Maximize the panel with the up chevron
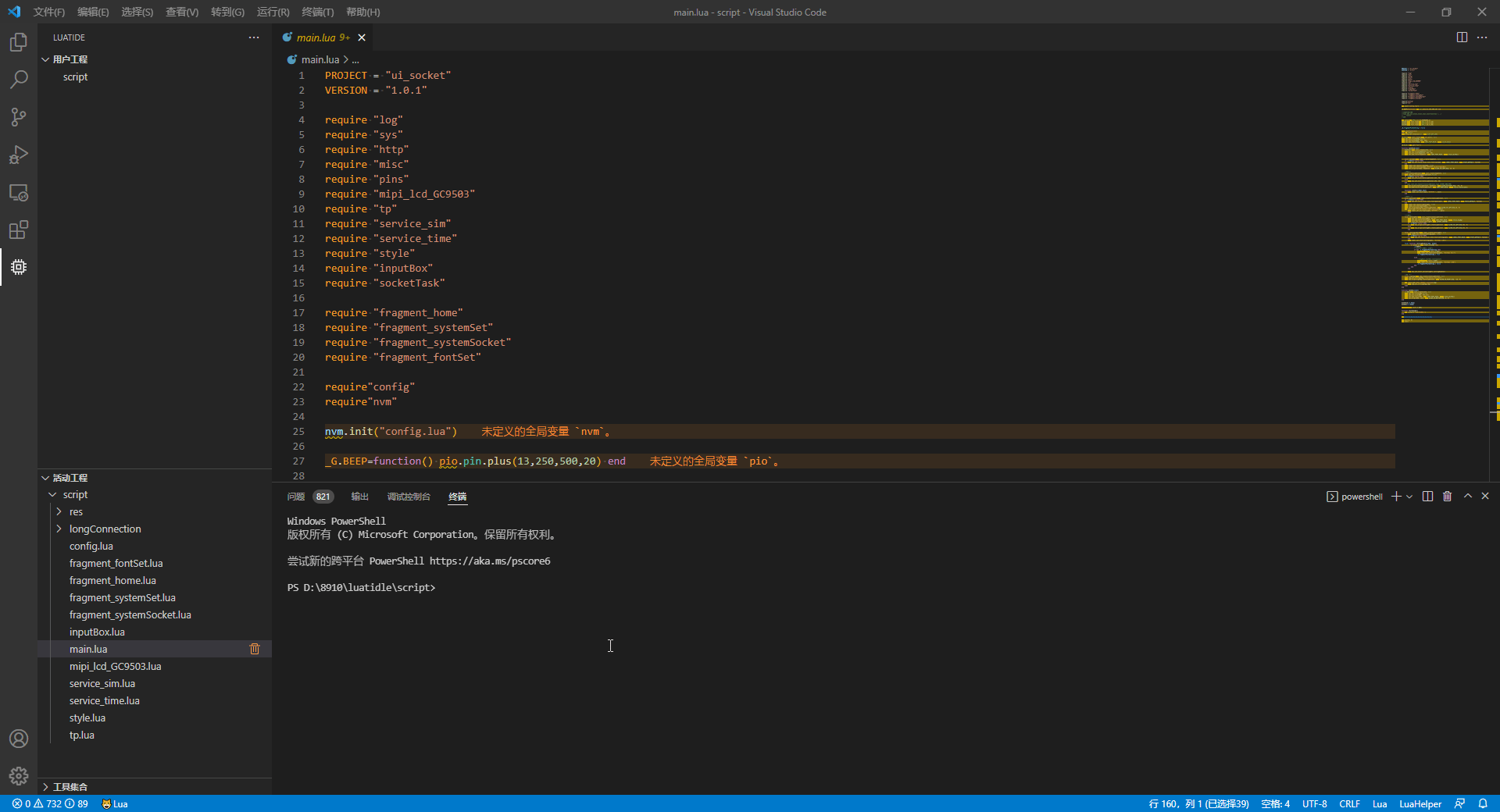Screen dimensions: 1500x812 point(1468,496)
